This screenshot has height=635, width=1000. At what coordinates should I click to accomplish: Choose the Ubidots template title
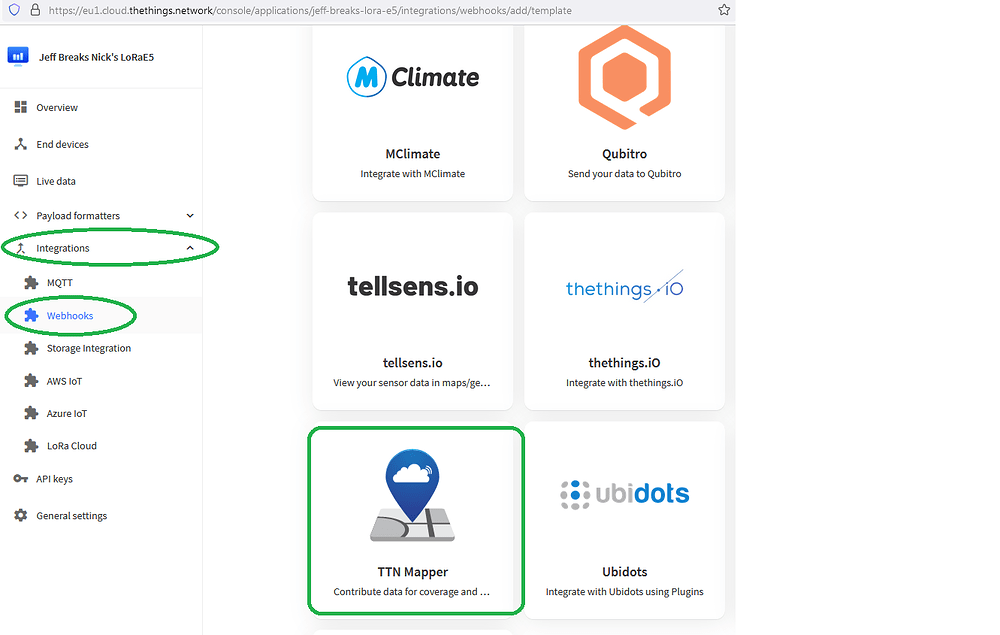tap(624, 572)
